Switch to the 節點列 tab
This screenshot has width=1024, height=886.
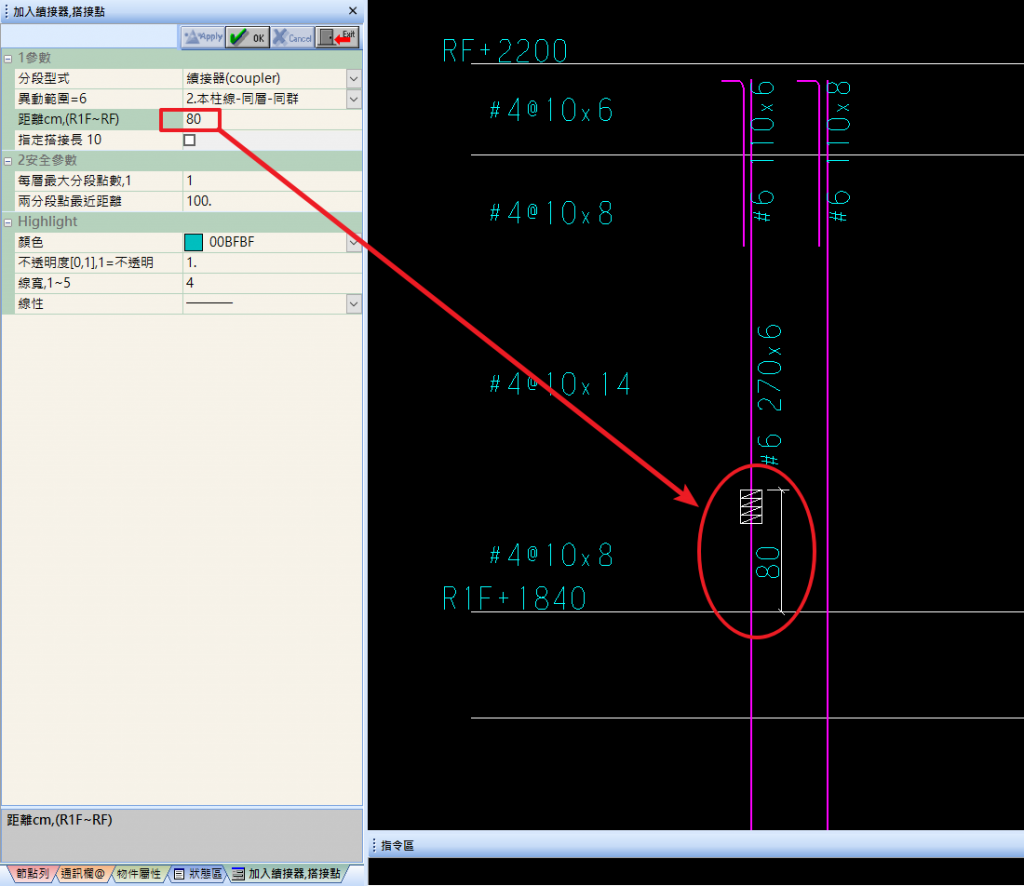point(31,874)
